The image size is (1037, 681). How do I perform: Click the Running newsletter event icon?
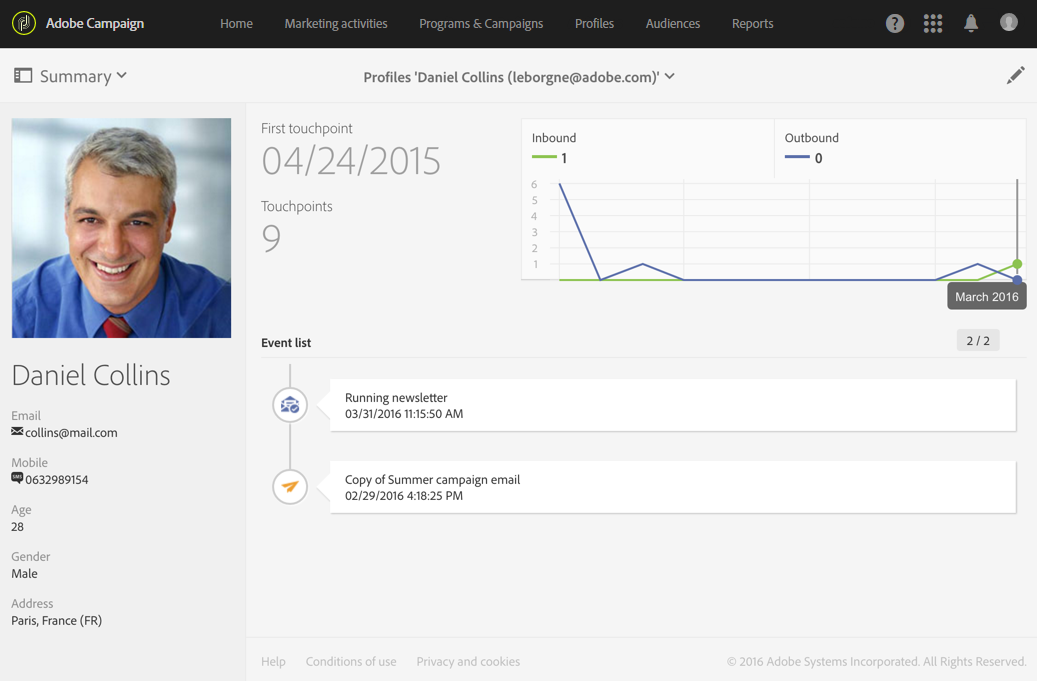click(x=290, y=405)
